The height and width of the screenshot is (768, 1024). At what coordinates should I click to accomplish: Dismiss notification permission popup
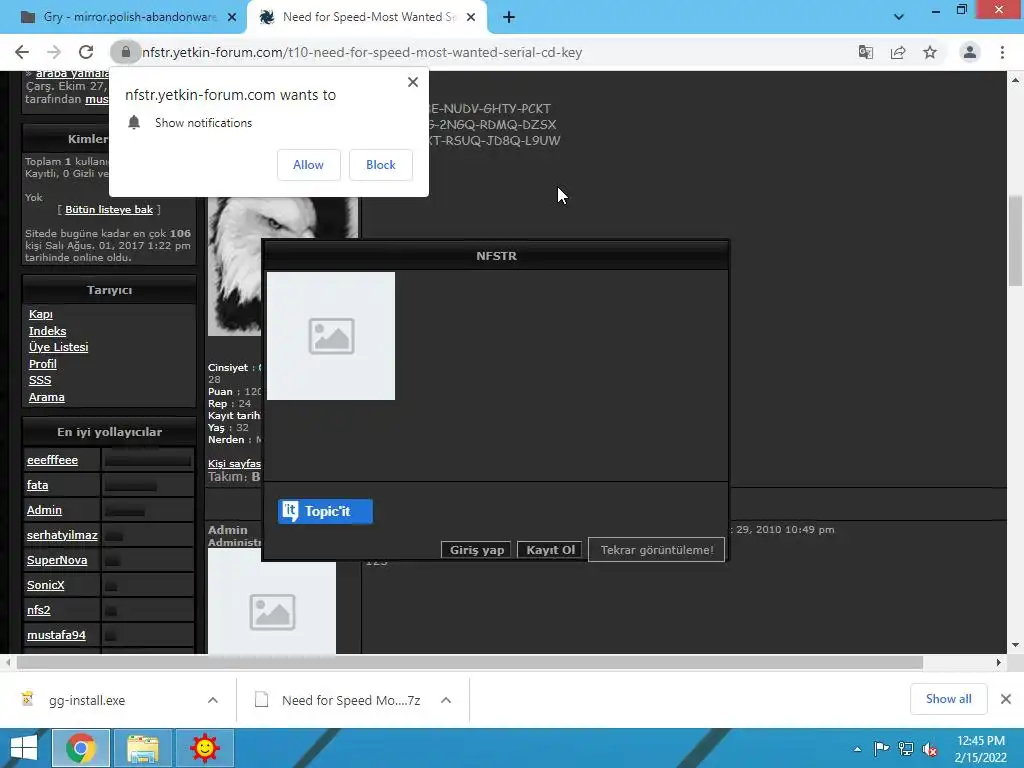[413, 82]
